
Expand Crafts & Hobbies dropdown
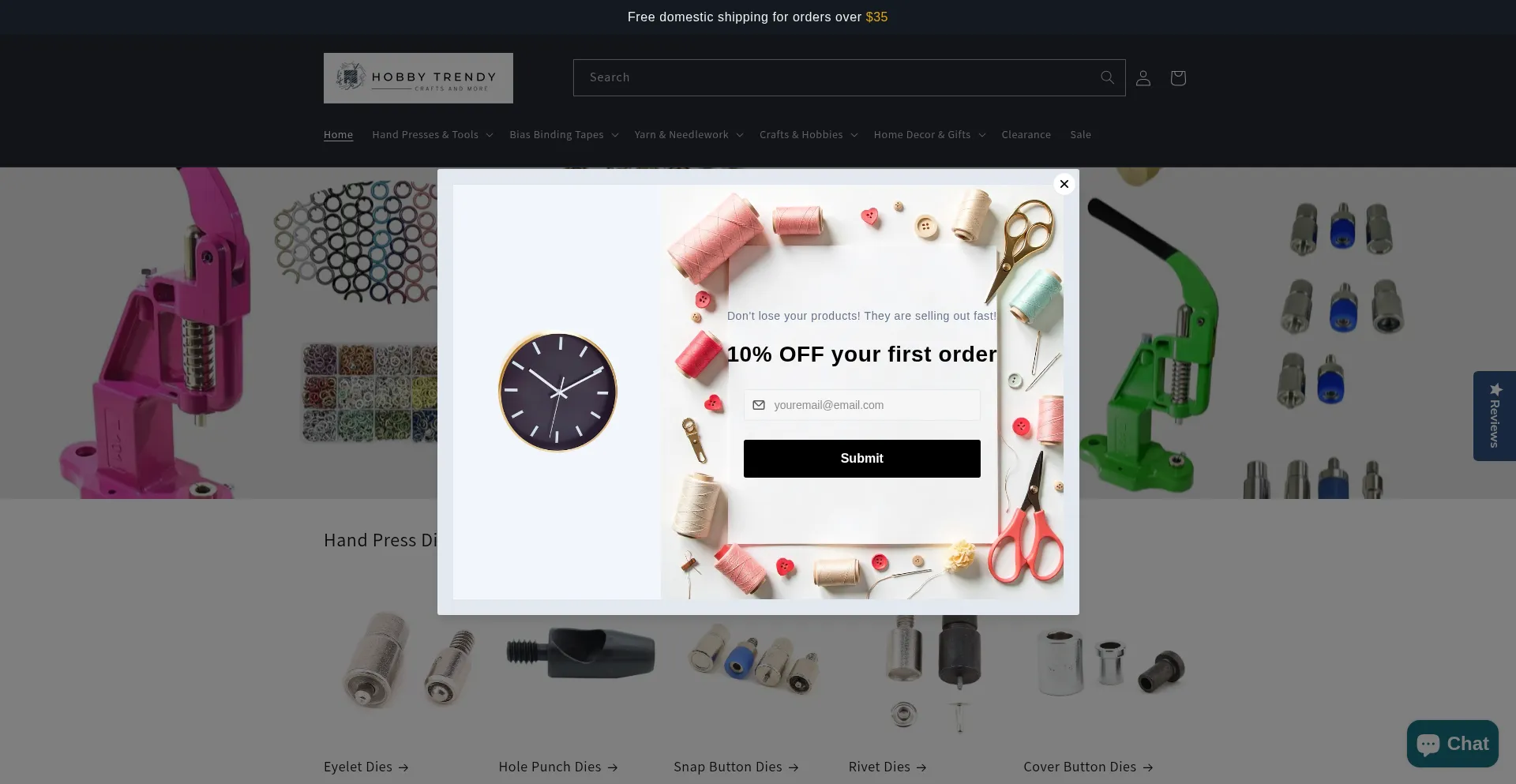pyautogui.click(x=809, y=135)
